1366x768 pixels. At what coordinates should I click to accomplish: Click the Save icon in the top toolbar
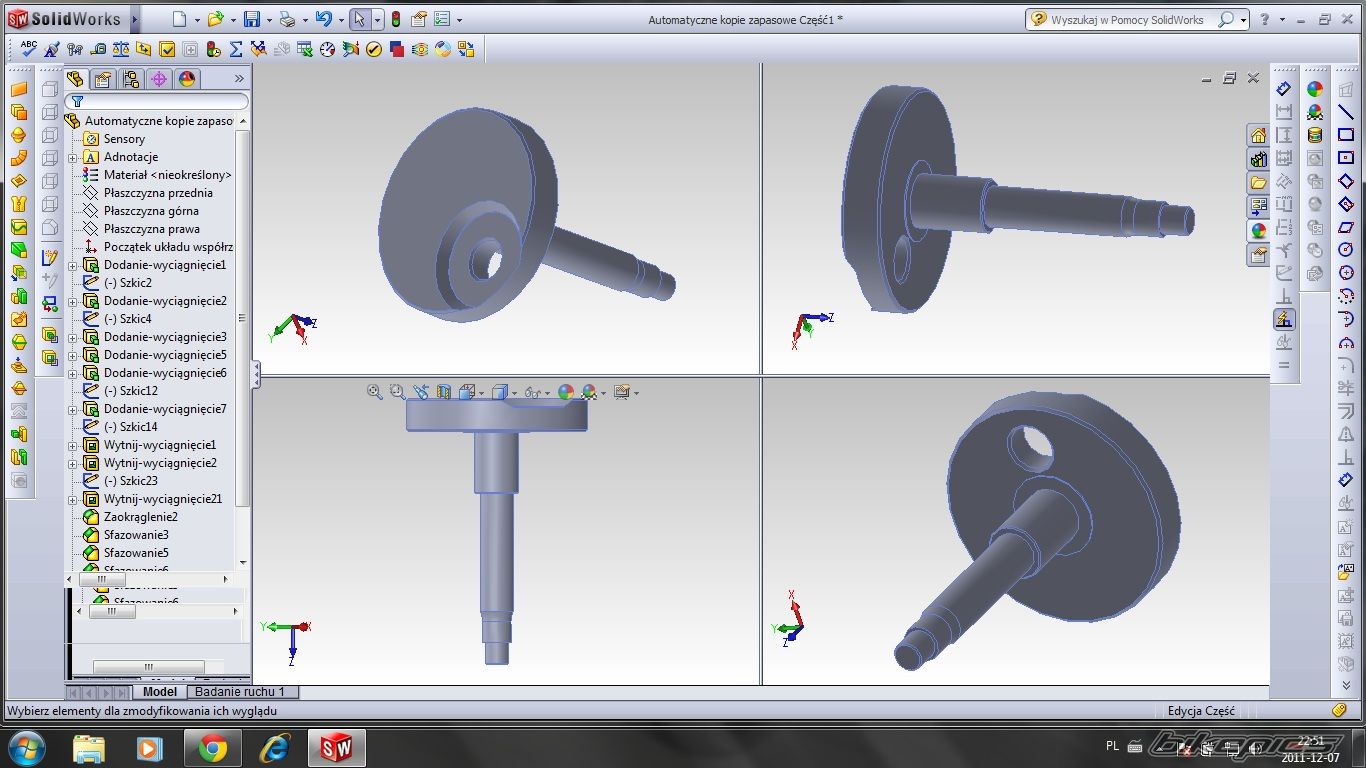pyautogui.click(x=252, y=20)
